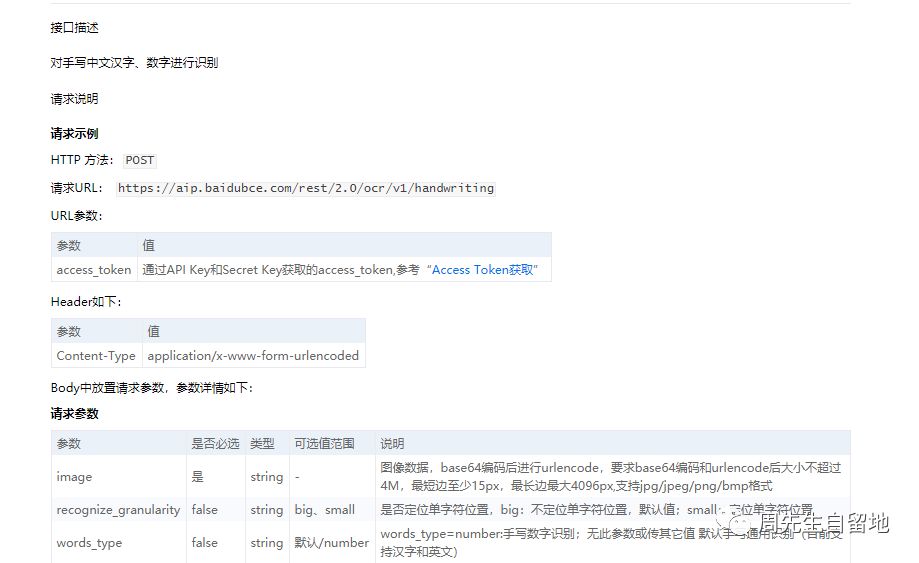Click the string type cell in image row
919x563 pixels.
pyautogui.click(x=267, y=477)
